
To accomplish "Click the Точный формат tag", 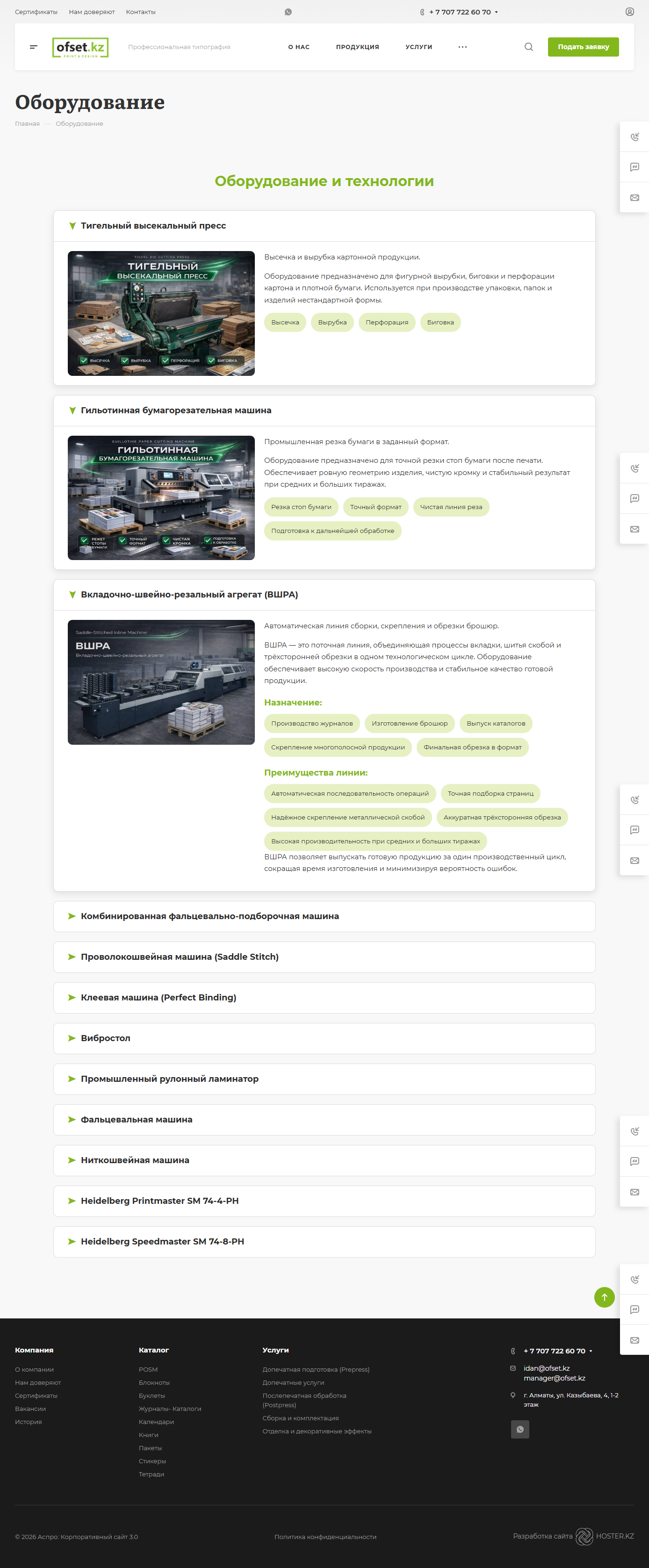I will point(375,507).
